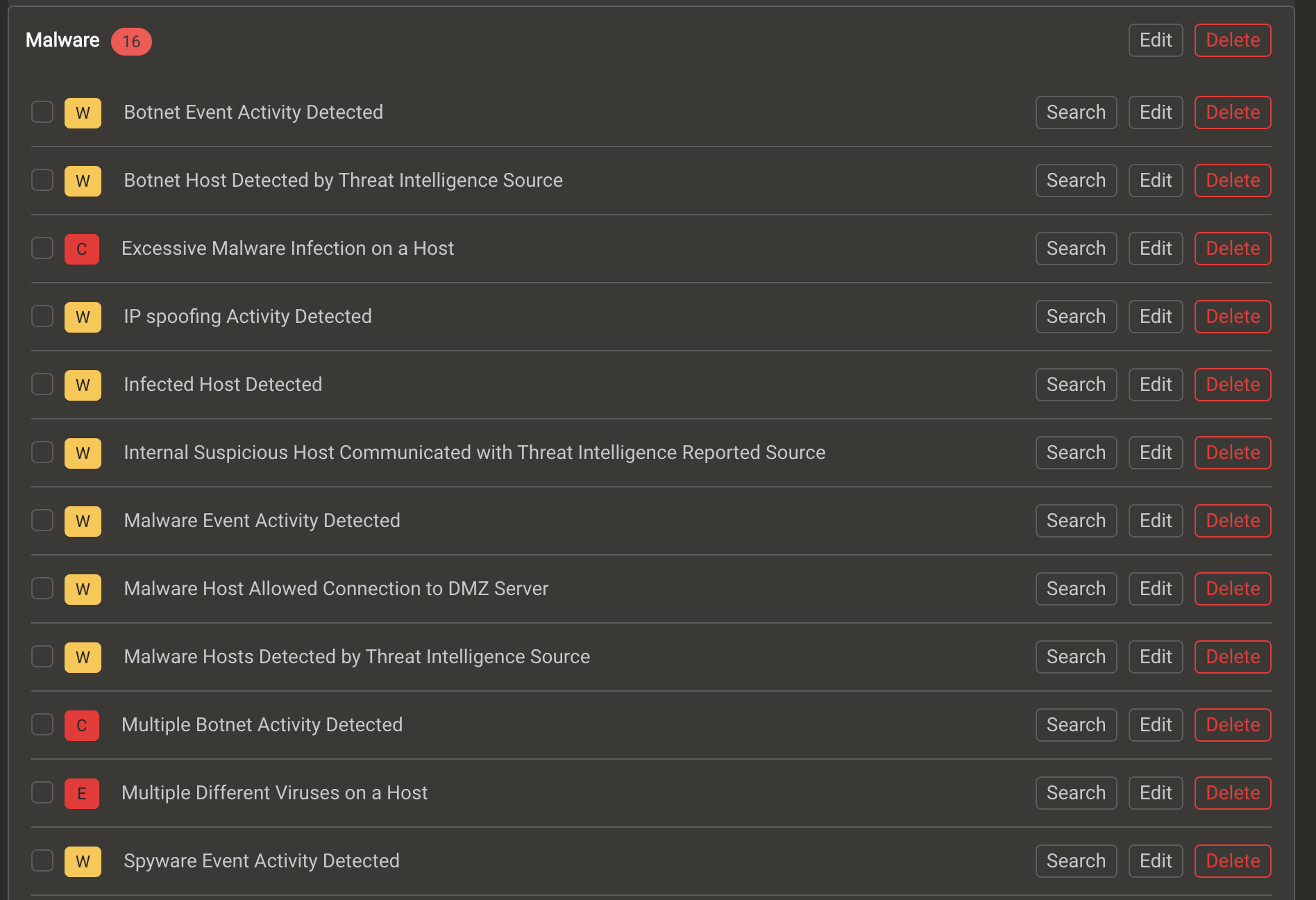The image size is (1316, 900).
Task: Search Botnet Event Activity Detected rule
Action: (1076, 112)
